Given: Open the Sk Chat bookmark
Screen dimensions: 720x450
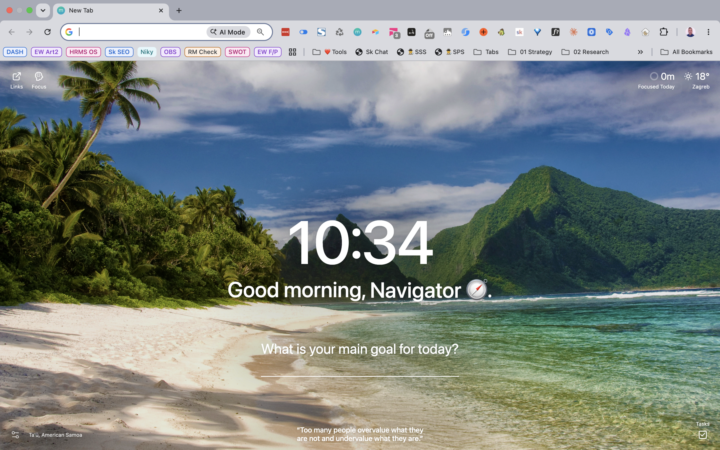Looking at the screenshot, I should (x=371, y=52).
